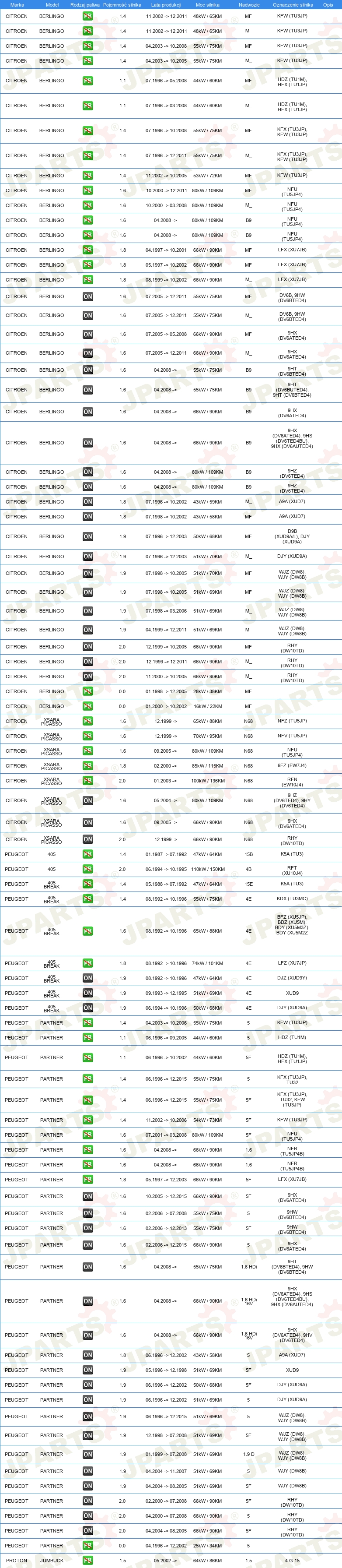This screenshot has width=342, height=1568.
Task: Click body code cell '15E'
Action: pyautogui.click(x=248, y=884)
